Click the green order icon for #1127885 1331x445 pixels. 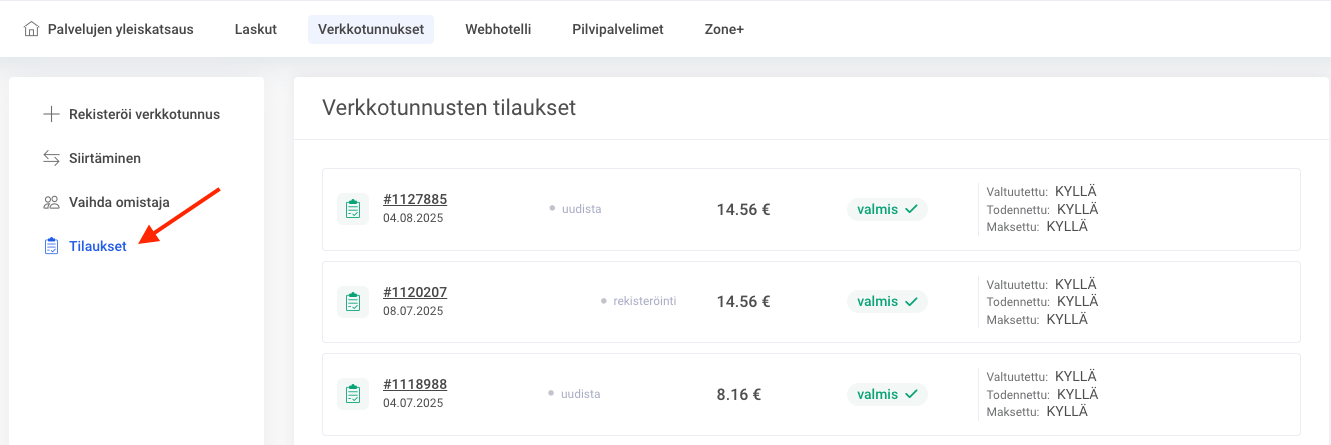[353, 209]
